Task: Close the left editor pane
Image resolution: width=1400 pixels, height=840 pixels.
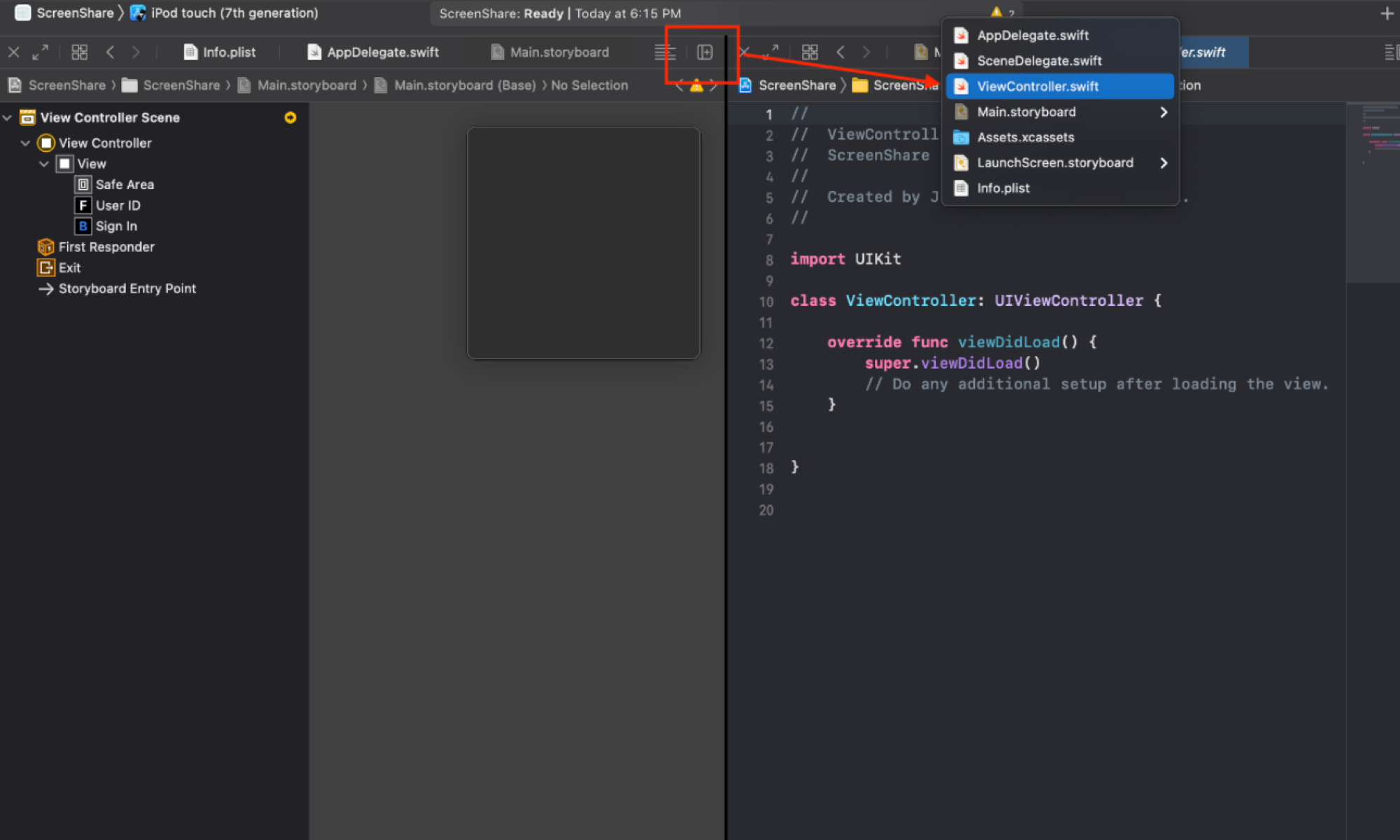Action: (13, 52)
